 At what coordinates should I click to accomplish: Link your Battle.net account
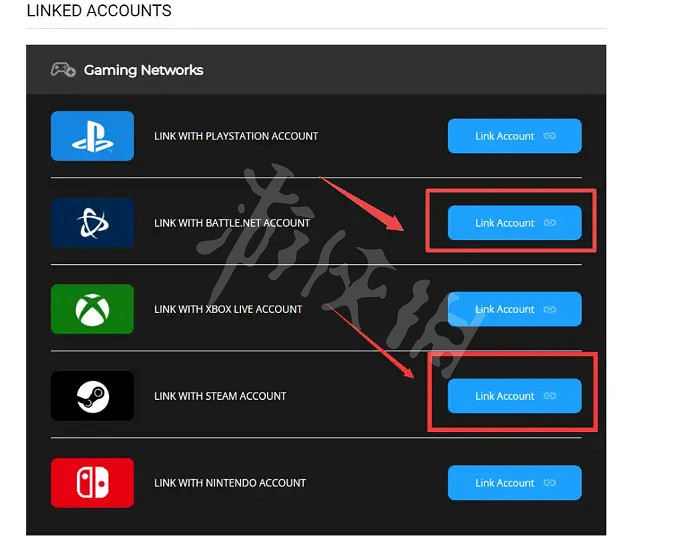pyautogui.click(x=515, y=223)
